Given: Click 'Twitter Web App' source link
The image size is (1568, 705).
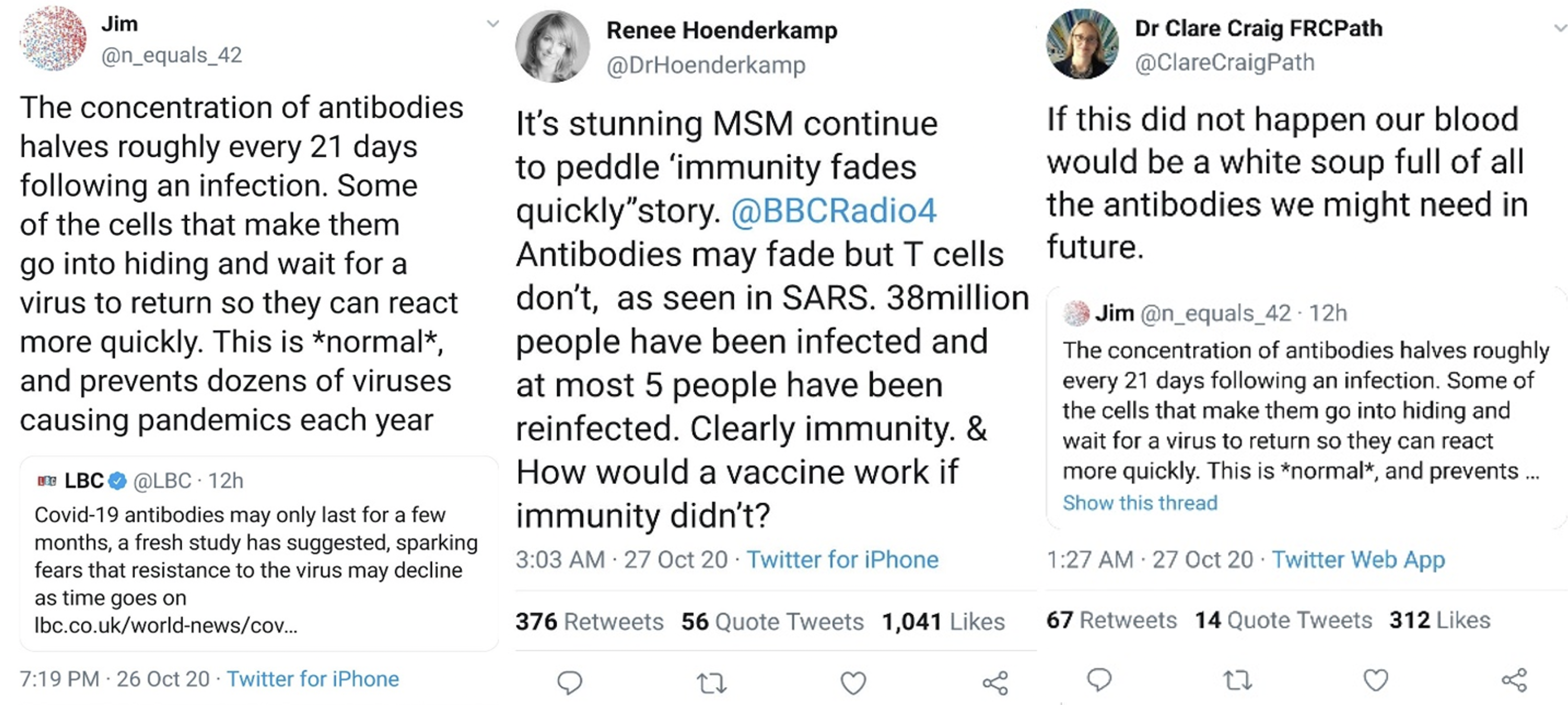Looking at the screenshot, I should pos(1358,559).
